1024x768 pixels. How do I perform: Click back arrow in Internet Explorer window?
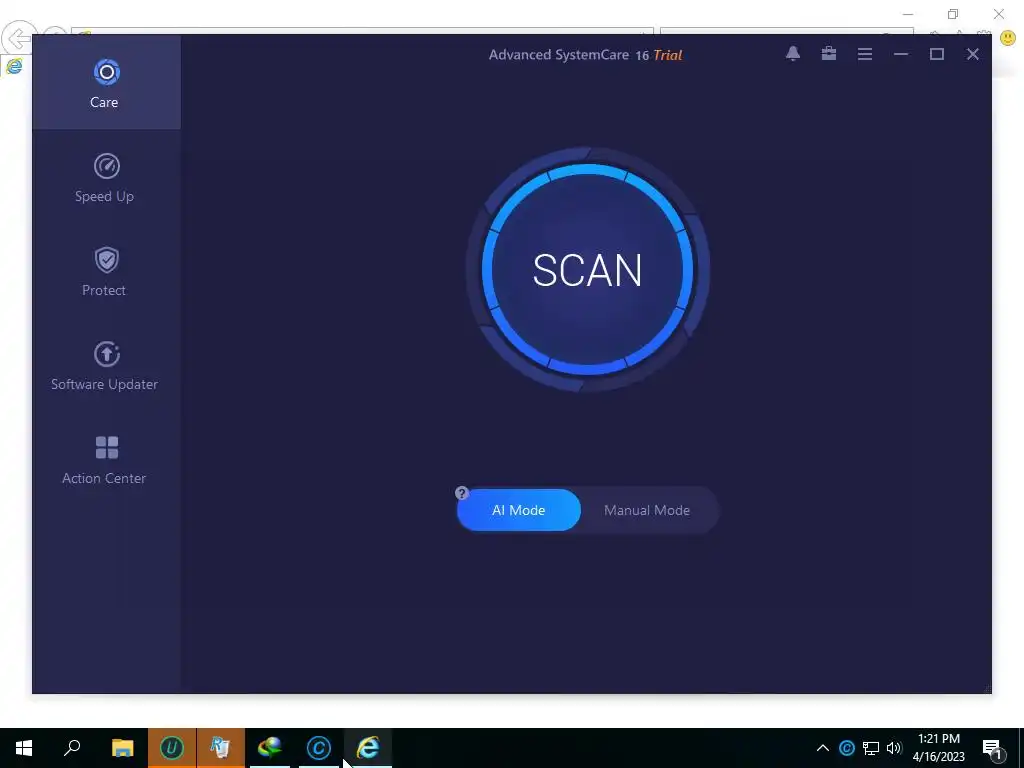click(x=18, y=39)
